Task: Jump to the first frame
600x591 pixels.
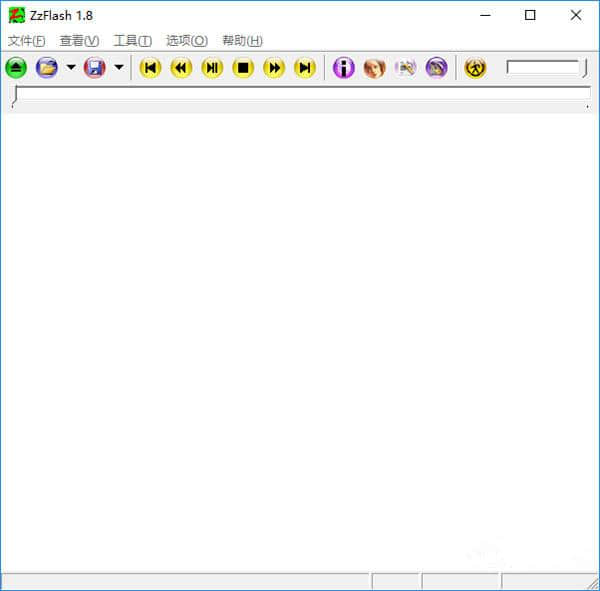Action: [x=150, y=68]
